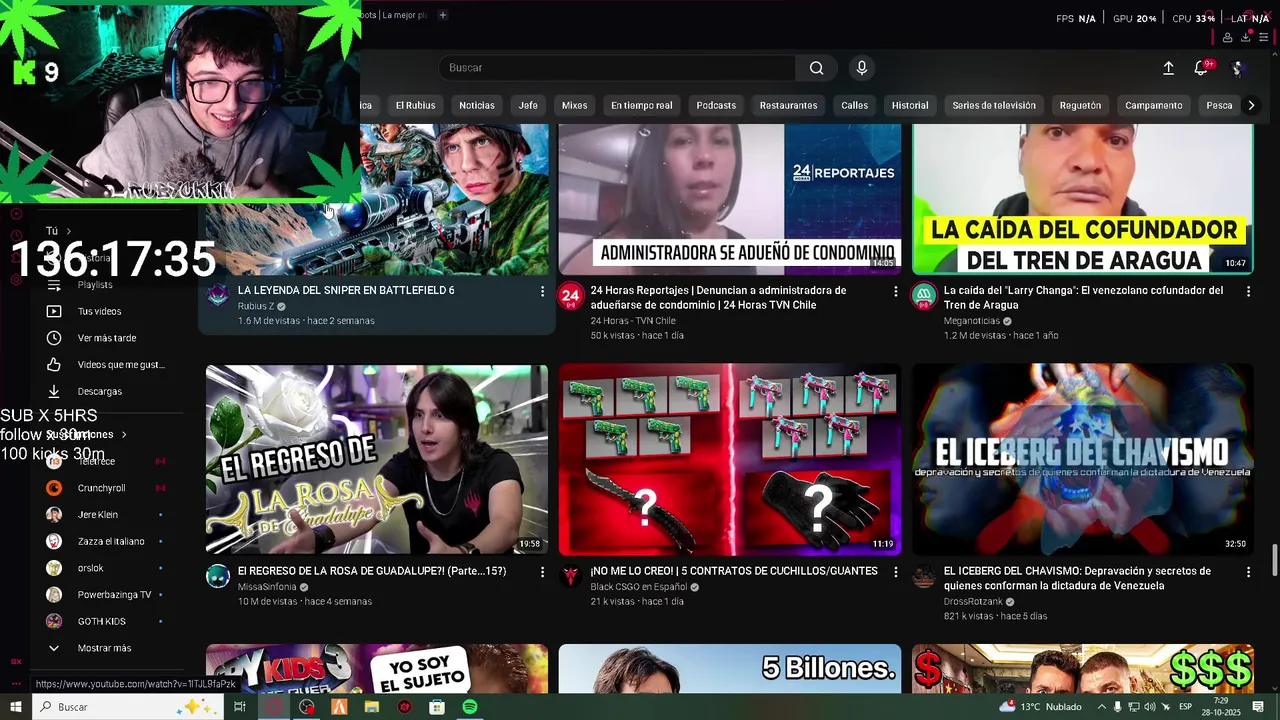The height and width of the screenshot is (720, 1280).
Task: Open the new tab plus button
Action: (x=443, y=15)
